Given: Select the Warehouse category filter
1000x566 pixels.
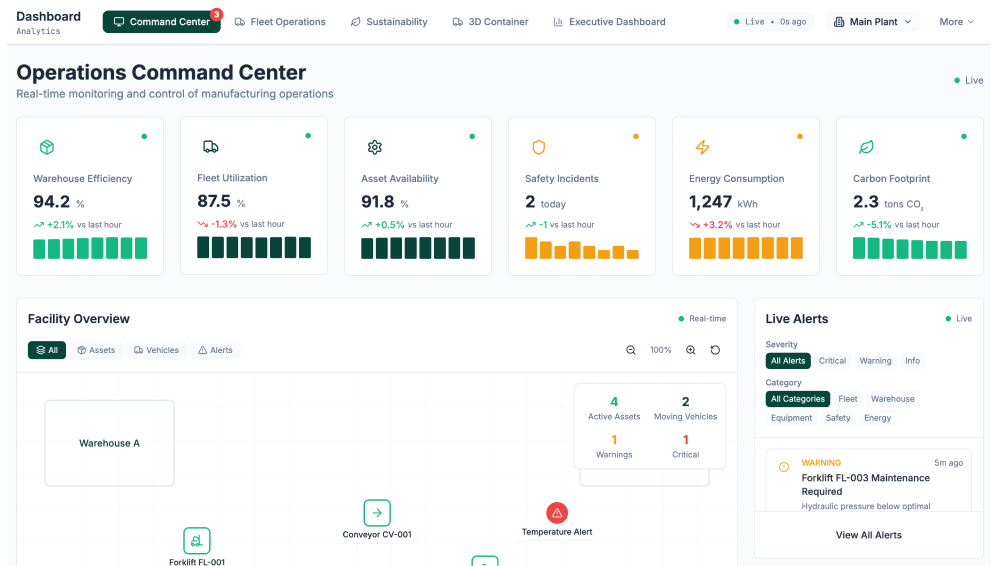Looking at the screenshot, I should (892, 399).
